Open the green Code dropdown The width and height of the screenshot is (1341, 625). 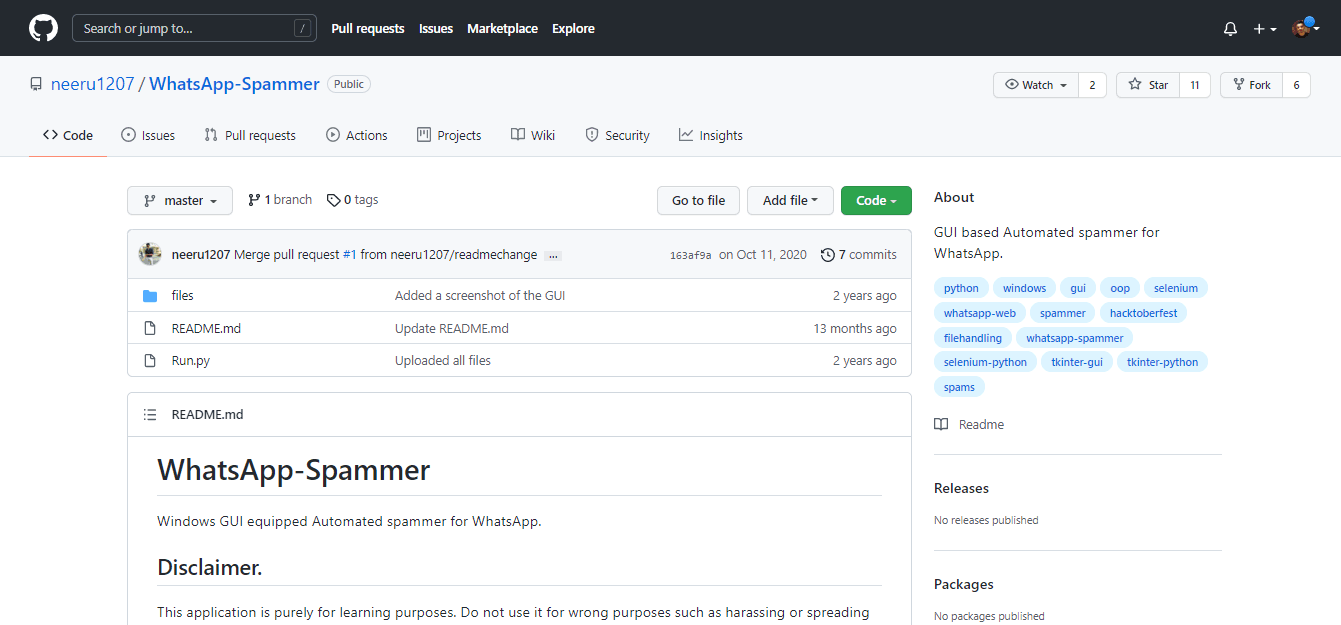(x=875, y=200)
